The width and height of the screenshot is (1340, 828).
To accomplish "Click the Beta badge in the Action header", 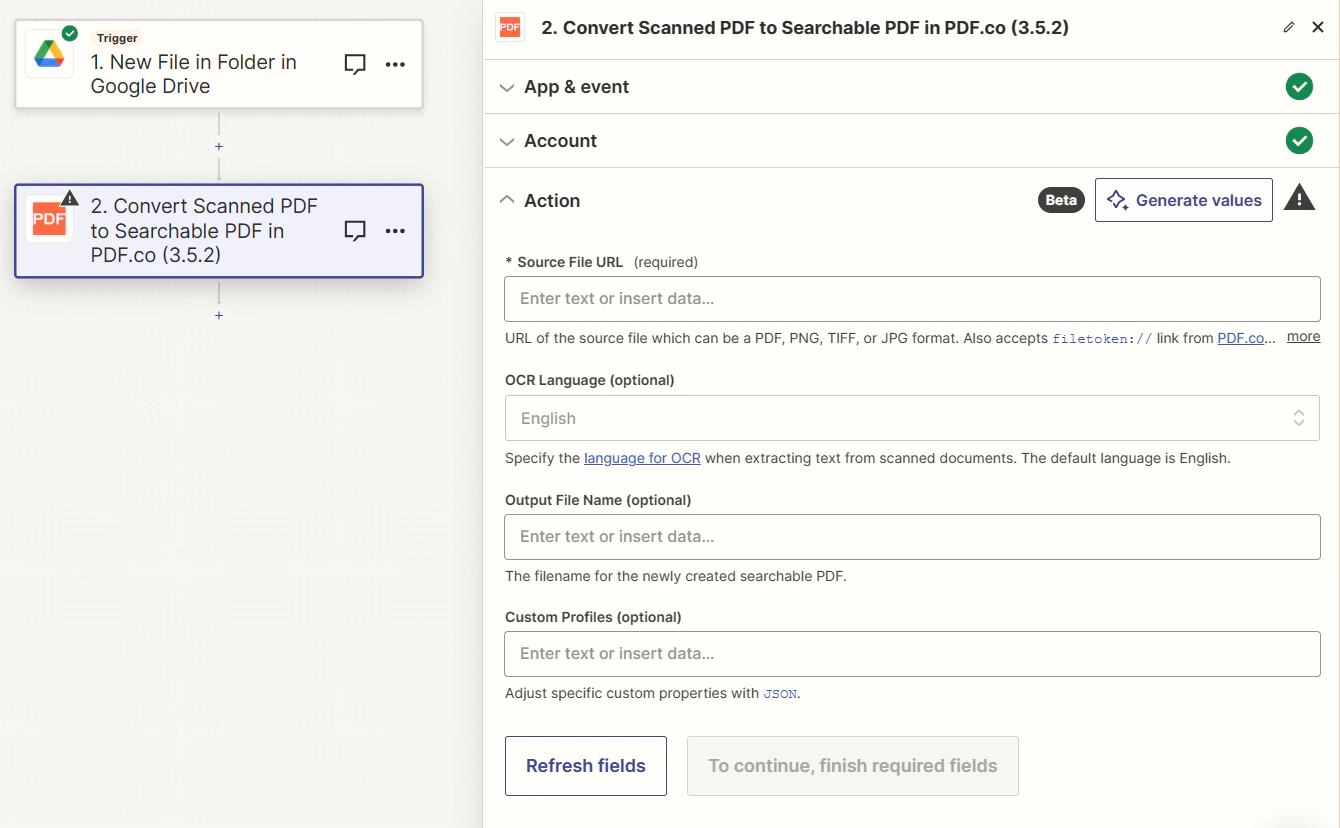I will [1061, 200].
